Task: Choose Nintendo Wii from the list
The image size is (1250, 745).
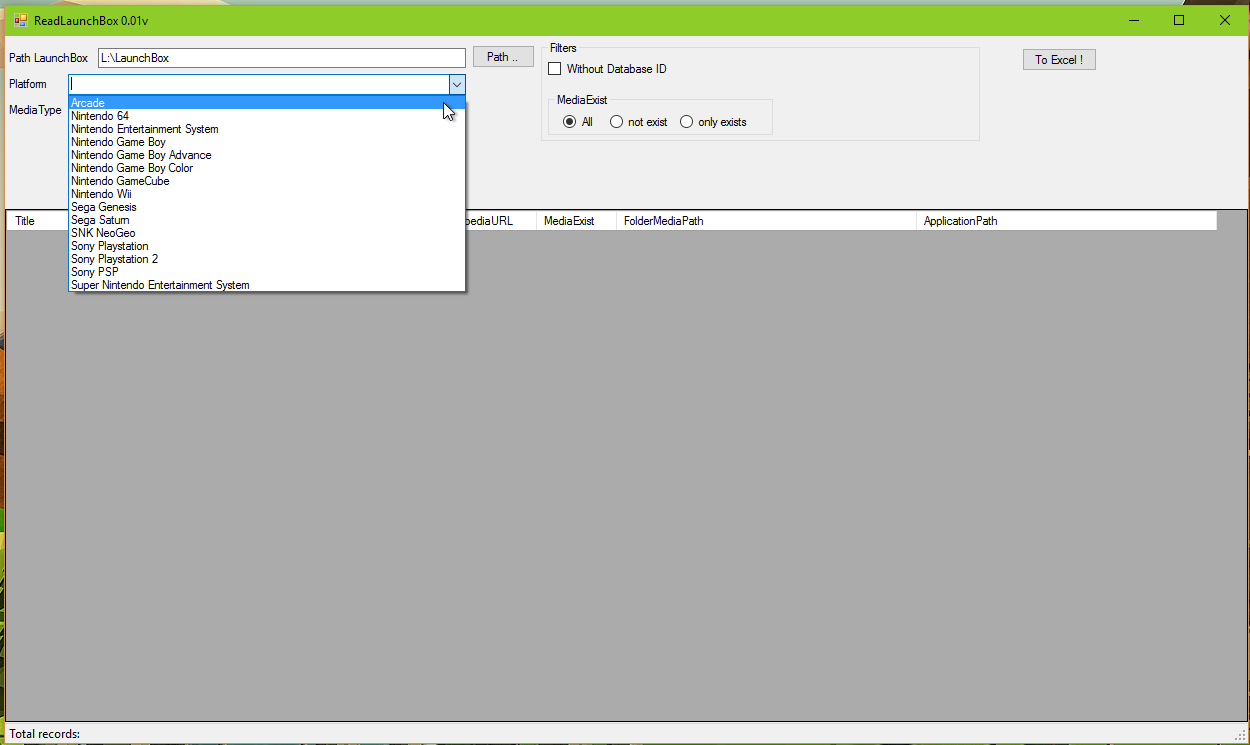Action: click(x=267, y=194)
